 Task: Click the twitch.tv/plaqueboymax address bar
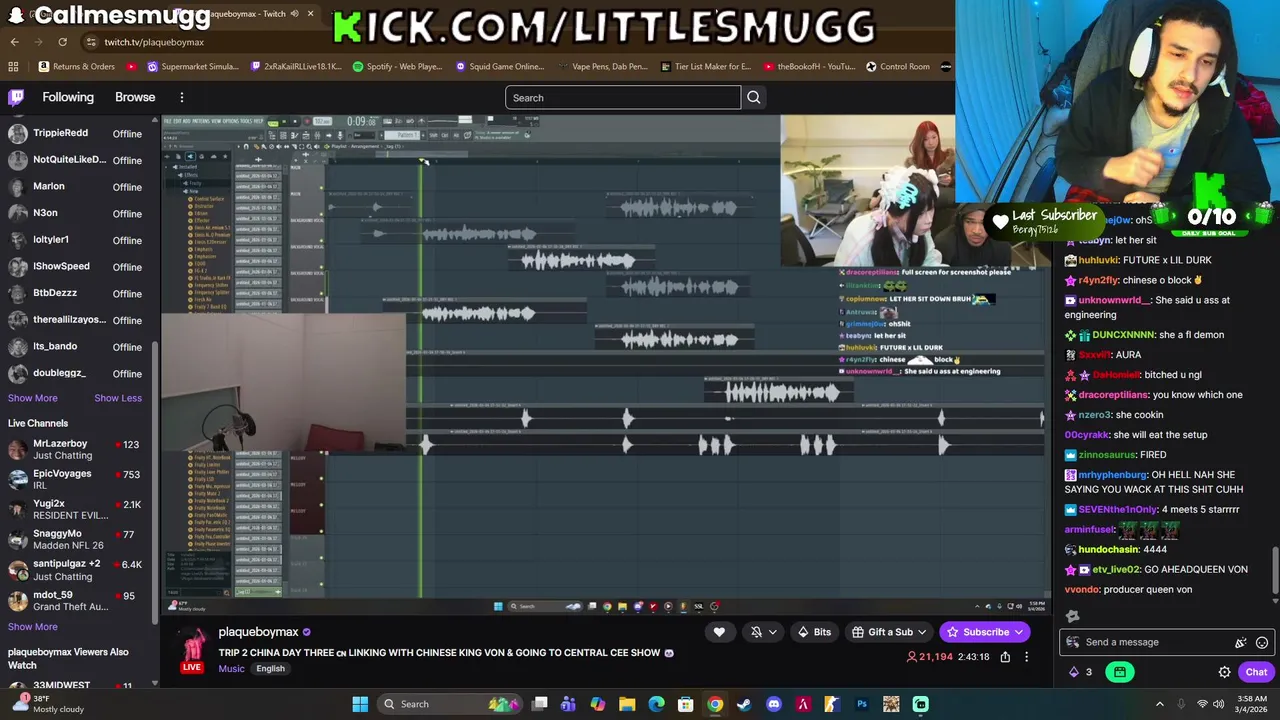[x=154, y=42]
